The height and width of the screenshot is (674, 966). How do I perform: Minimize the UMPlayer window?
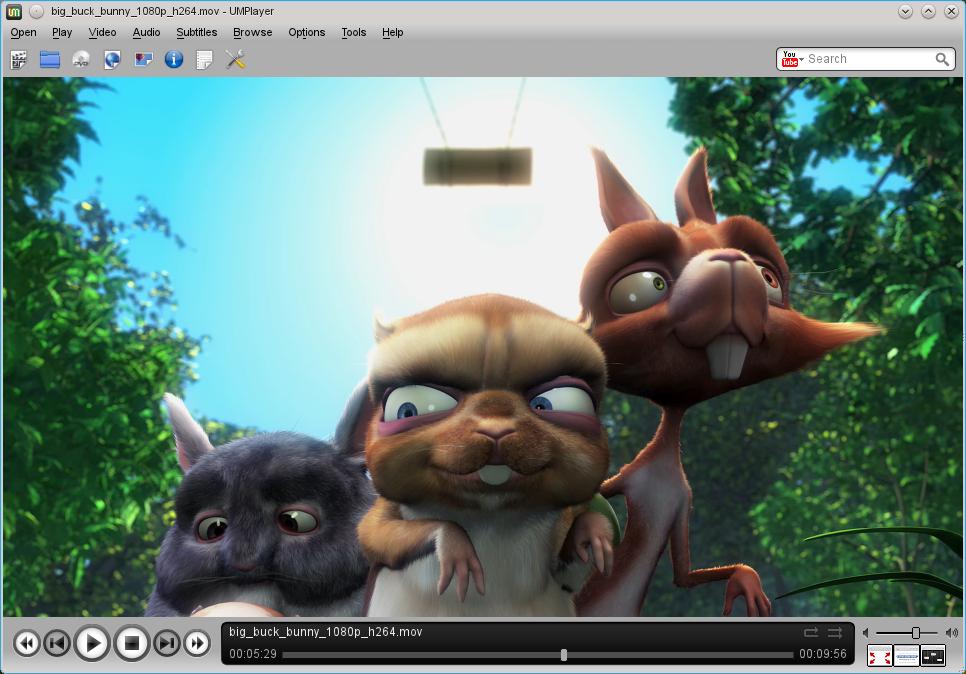click(x=905, y=11)
